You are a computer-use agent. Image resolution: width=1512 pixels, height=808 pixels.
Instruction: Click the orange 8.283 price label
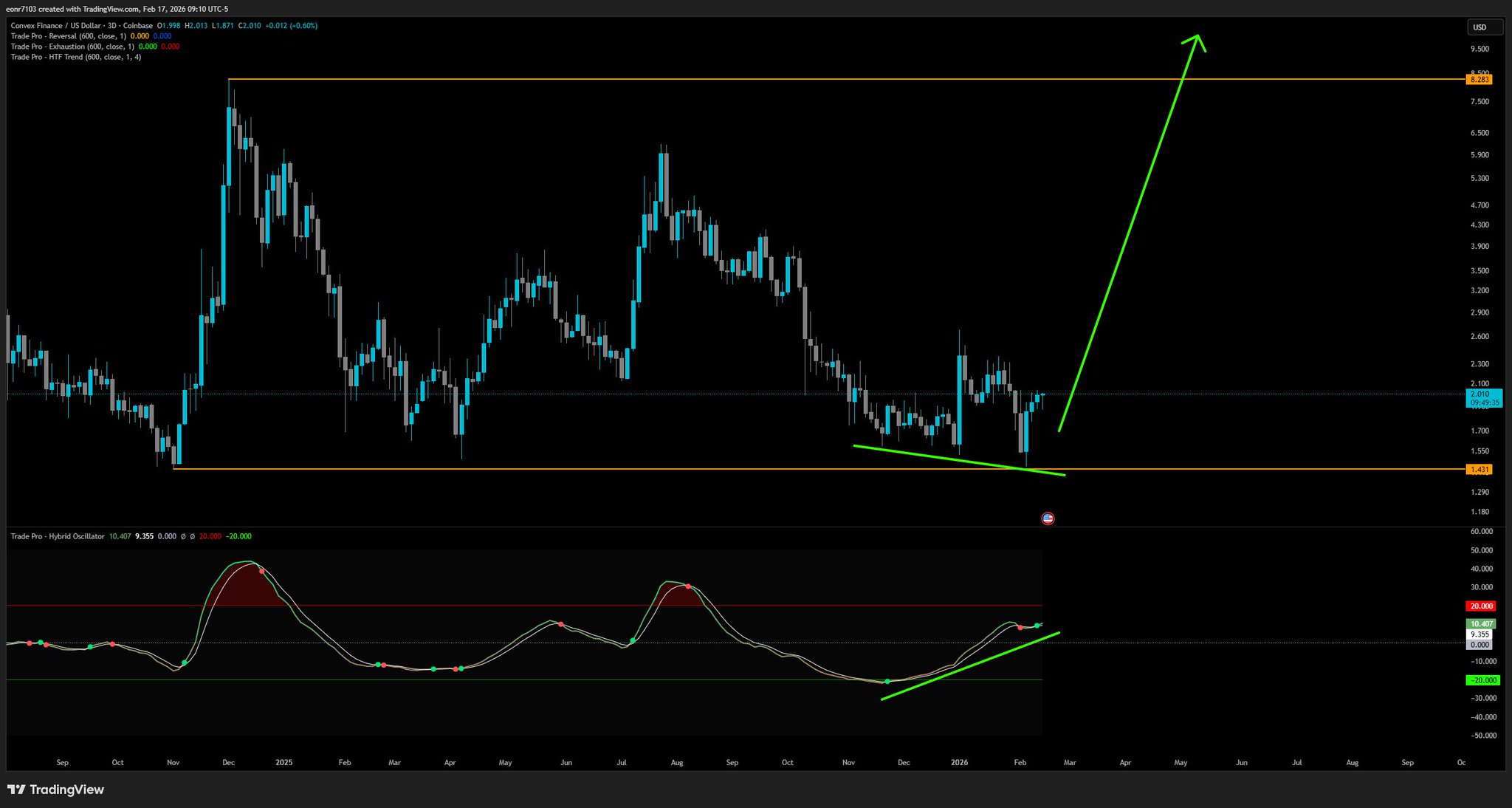click(x=1479, y=79)
